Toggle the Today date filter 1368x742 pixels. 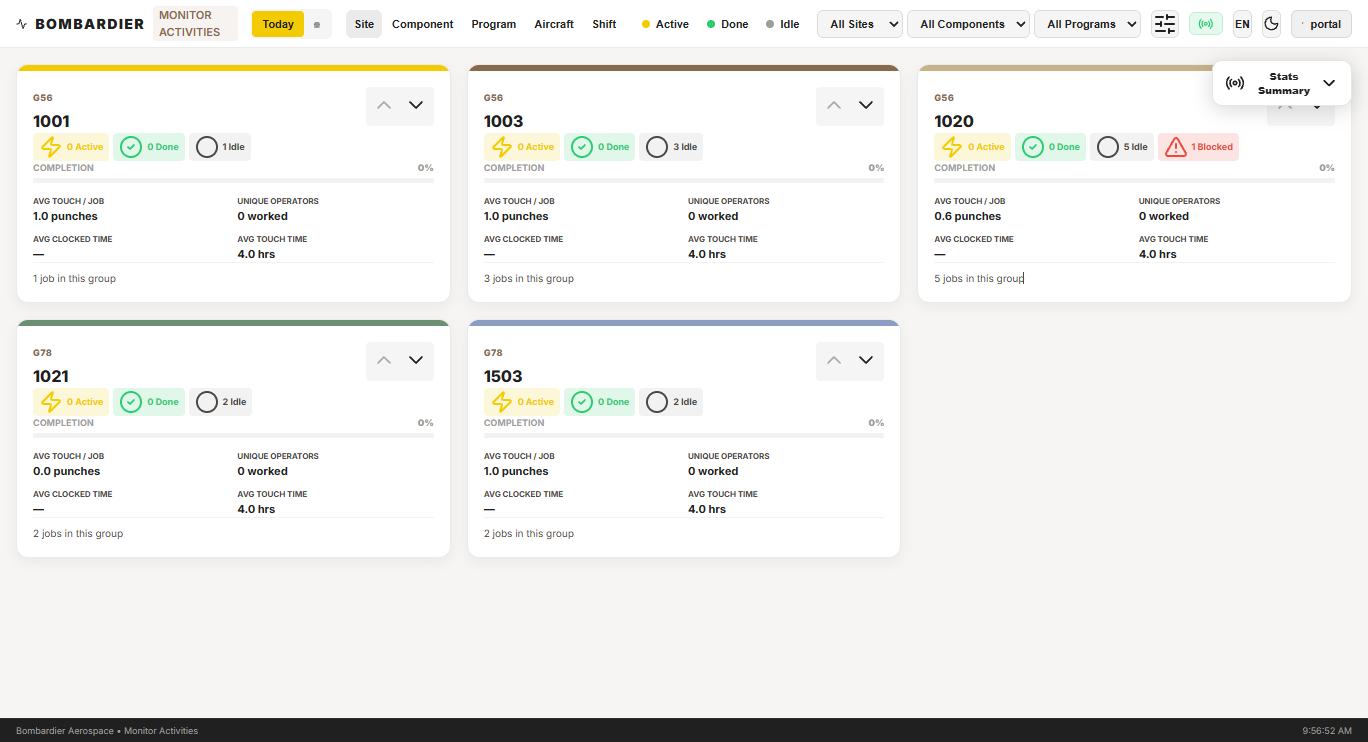[x=278, y=24]
